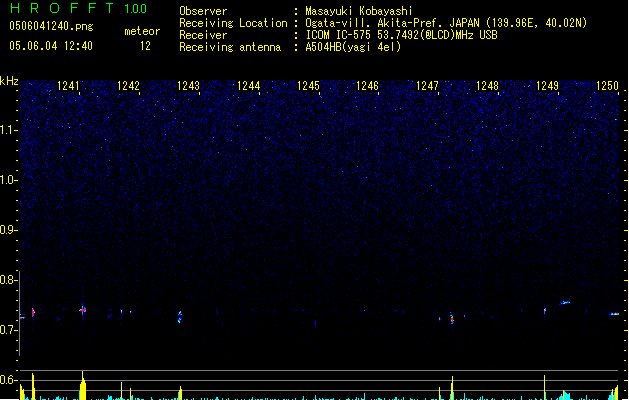Click the meteor count value 12
The width and height of the screenshot is (629, 400).
pyautogui.click(x=145, y=46)
